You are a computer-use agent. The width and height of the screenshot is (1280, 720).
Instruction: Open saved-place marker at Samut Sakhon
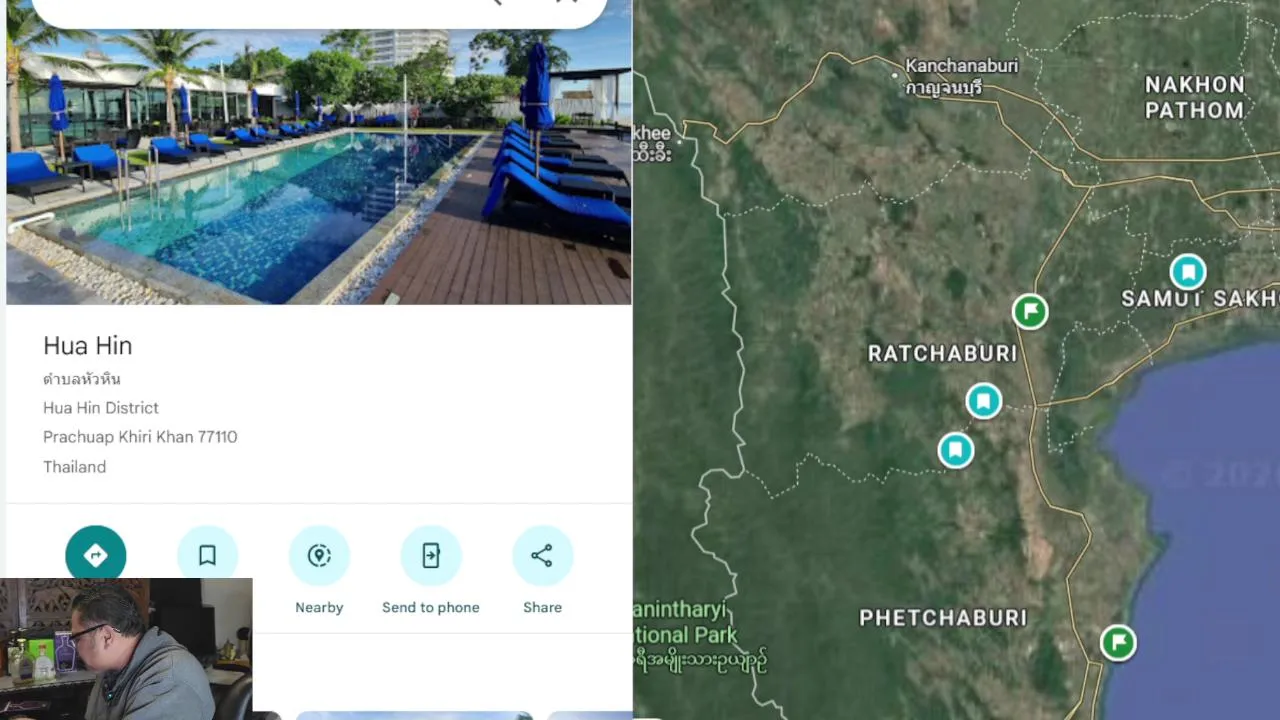coord(1188,271)
